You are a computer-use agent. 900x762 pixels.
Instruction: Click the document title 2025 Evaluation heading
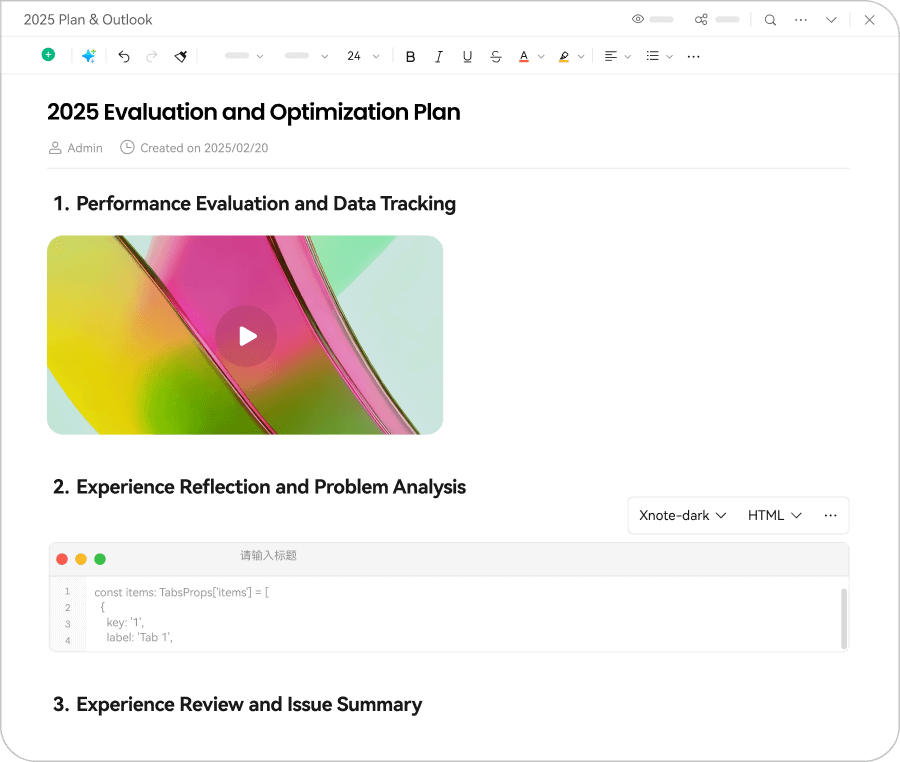pos(254,112)
